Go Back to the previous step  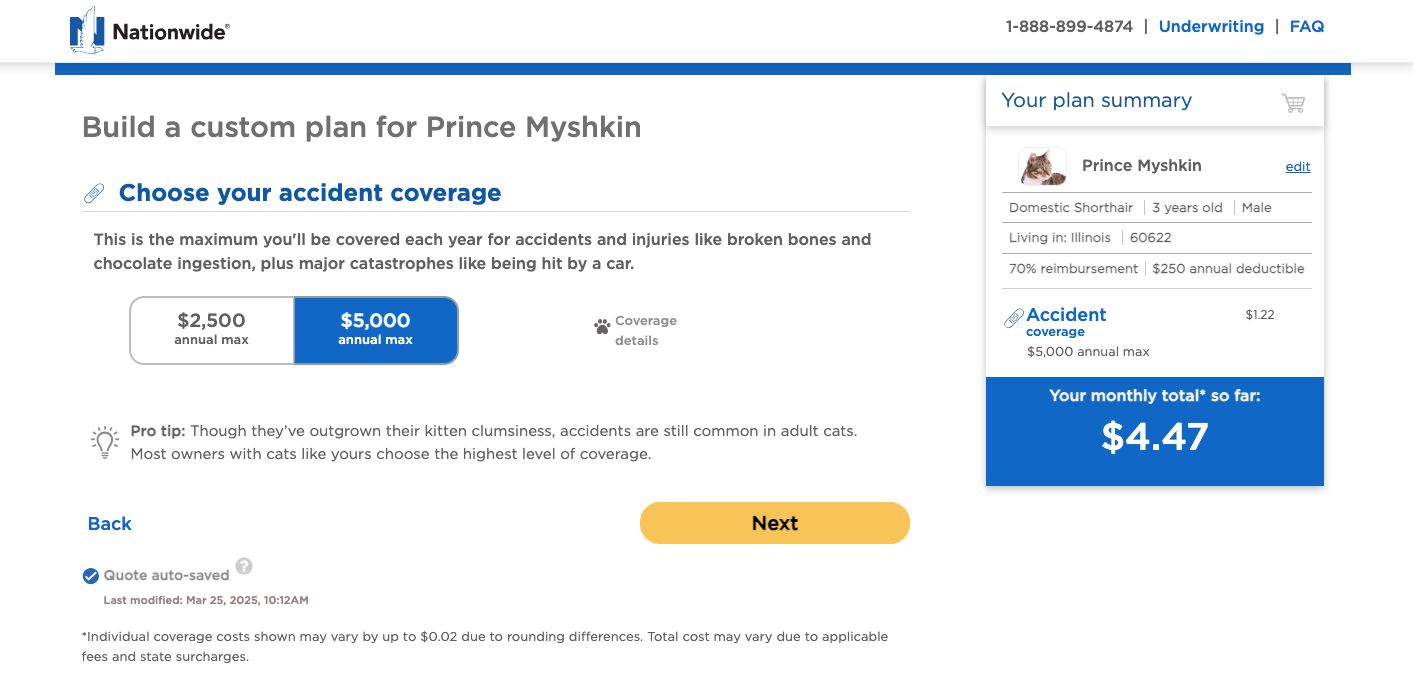(110, 524)
